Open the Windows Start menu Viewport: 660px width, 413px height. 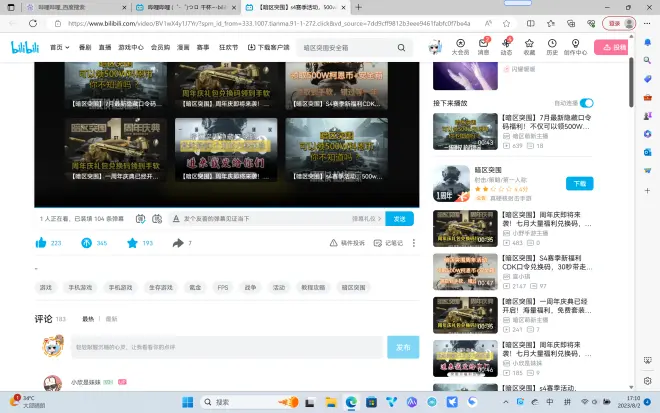[x=187, y=402]
